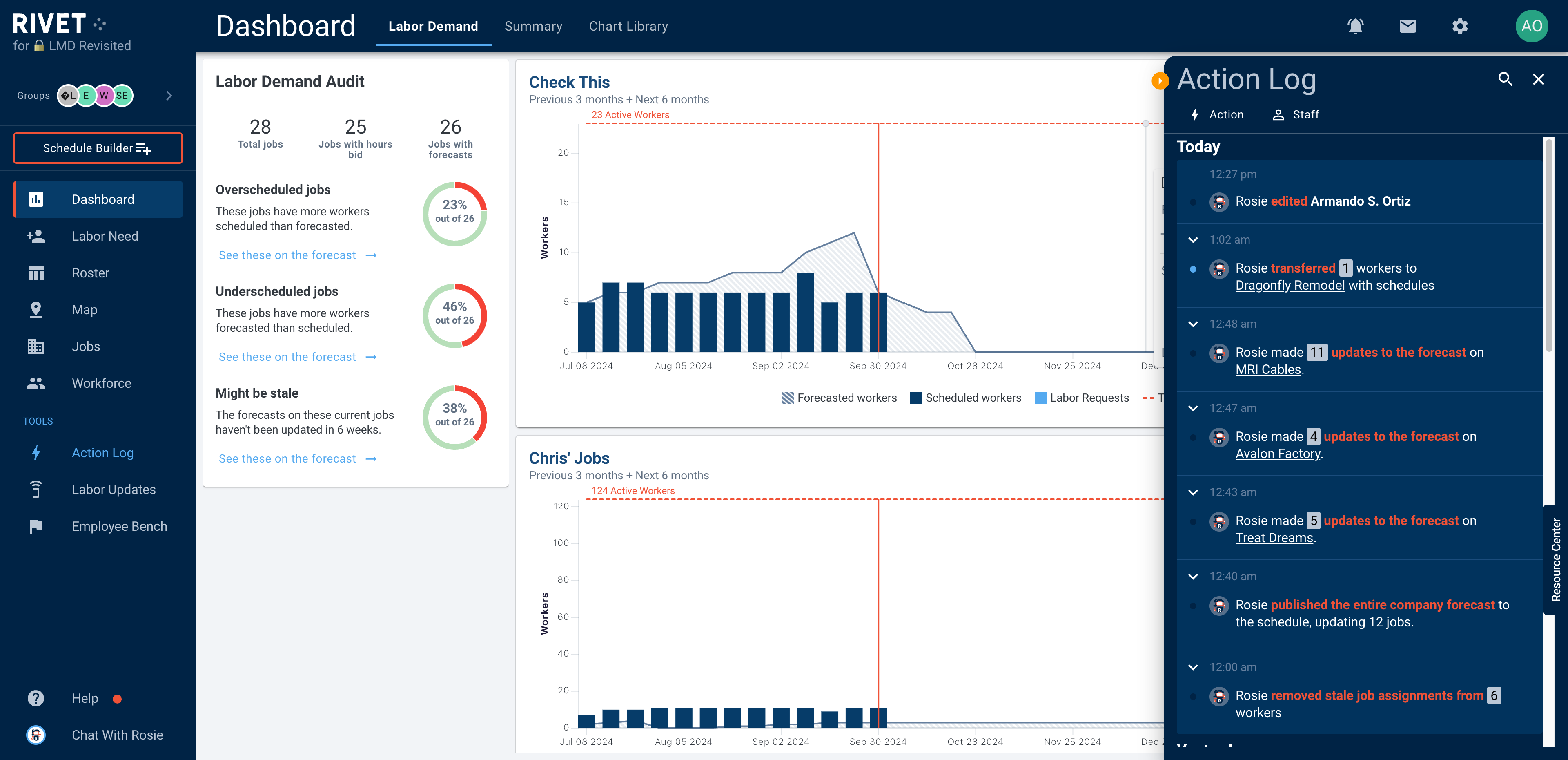Viewport: 1568px width, 760px height.
Task: Open the settings gear icon
Action: click(1460, 26)
